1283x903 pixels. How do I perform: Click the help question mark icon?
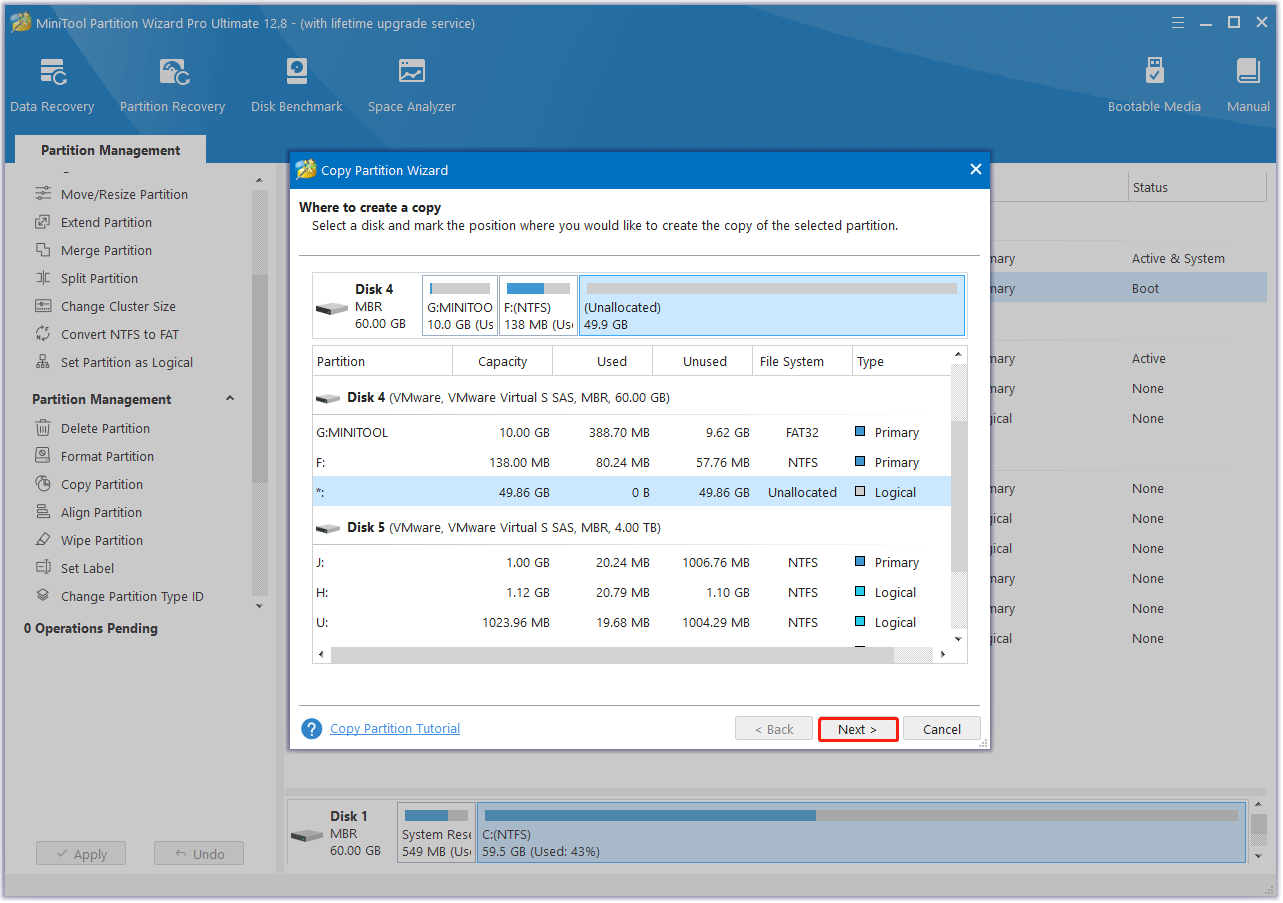312,729
